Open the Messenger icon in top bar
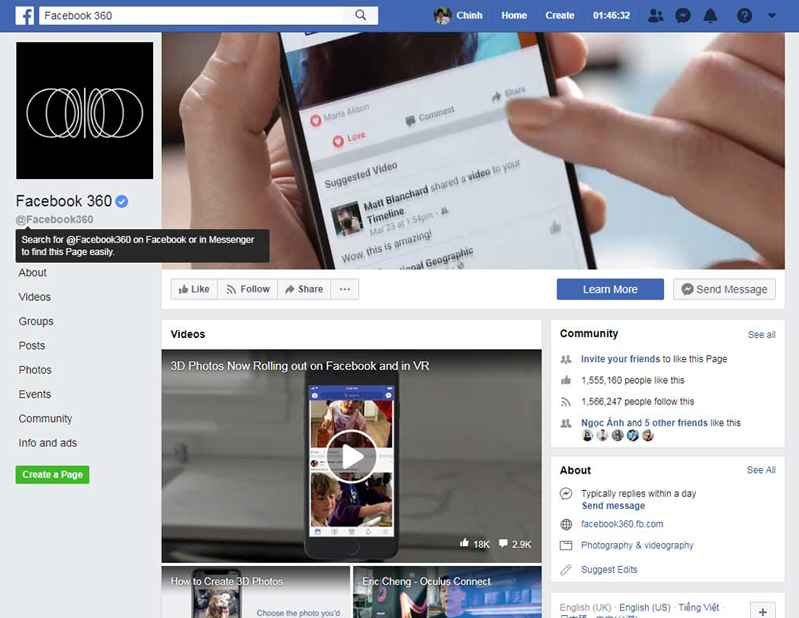Screen dimensions: 799x618 coord(683,16)
